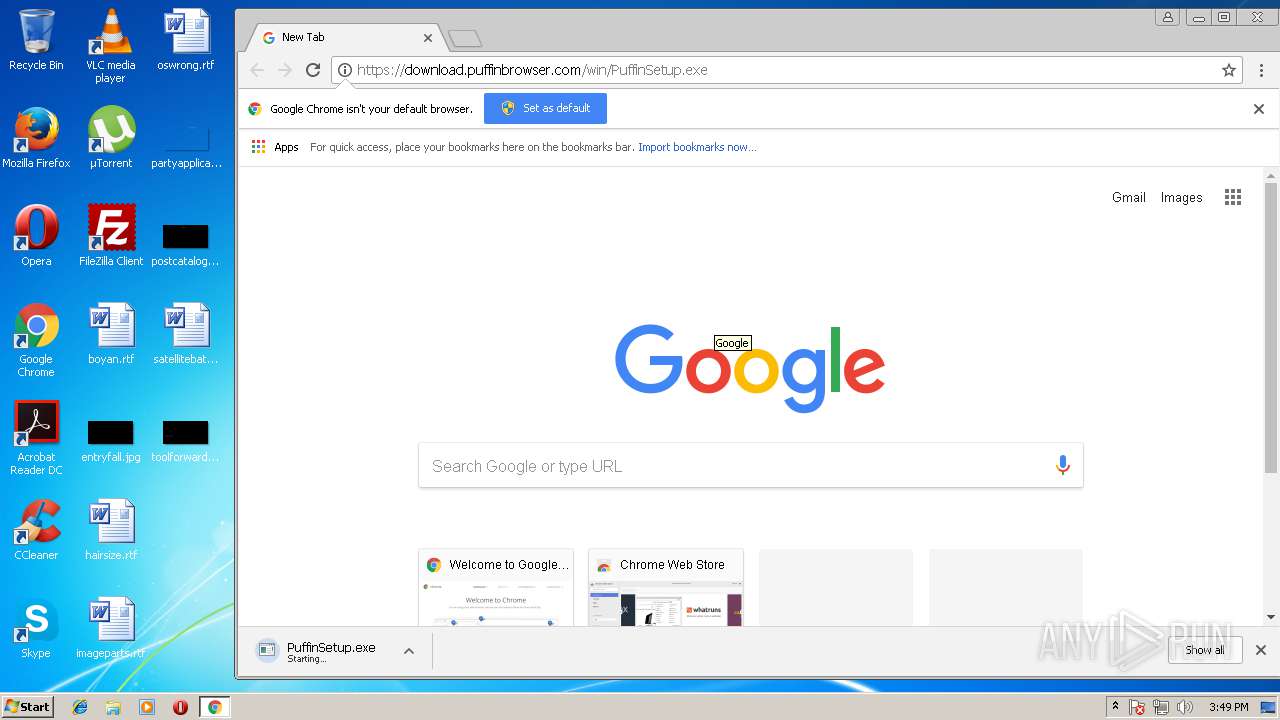View site information icon in address bar
Image resolution: width=1280 pixels, height=720 pixels.
[344, 70]
